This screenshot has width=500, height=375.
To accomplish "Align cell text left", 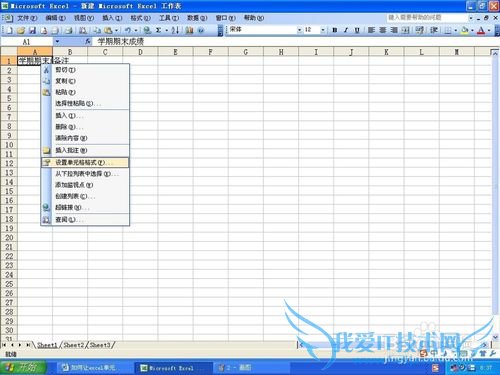I will 371,30.
